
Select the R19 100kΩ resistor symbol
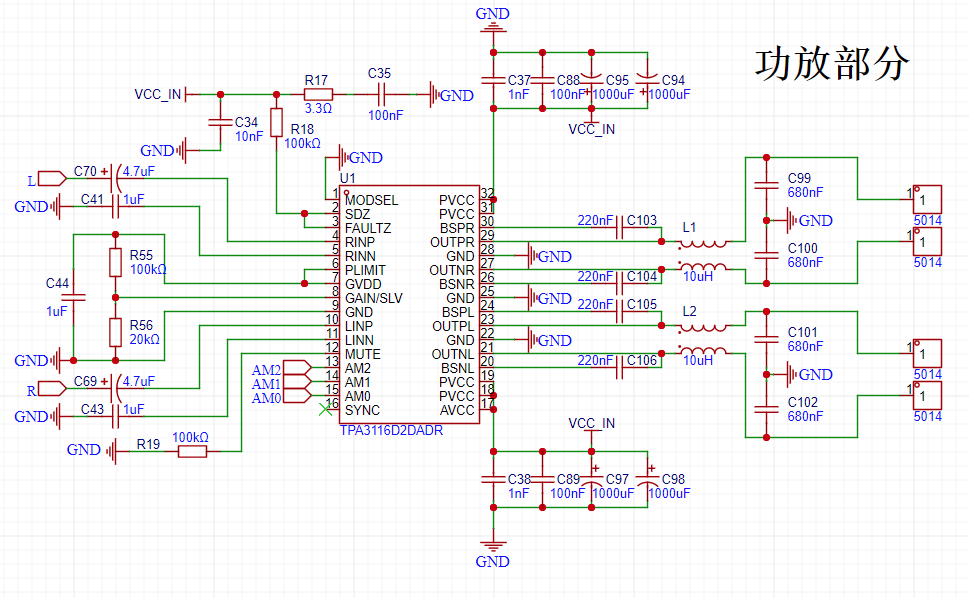coord(192,452)
